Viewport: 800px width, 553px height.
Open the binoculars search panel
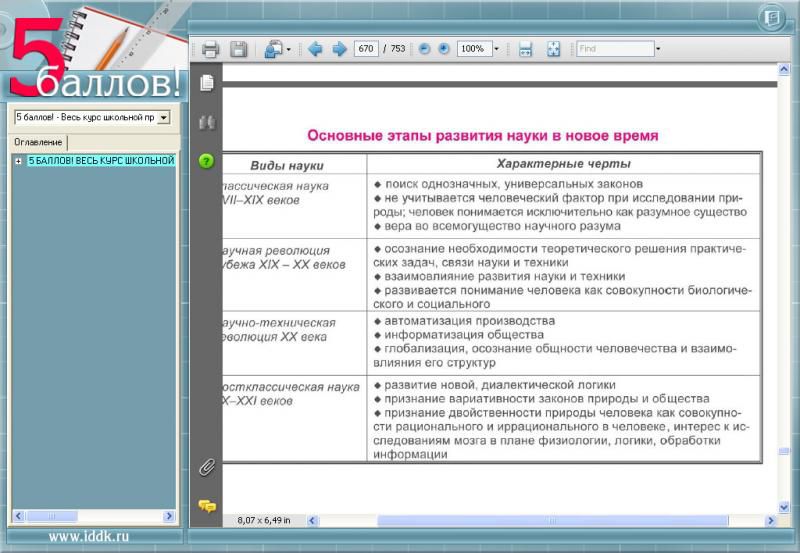pos(206,123)
